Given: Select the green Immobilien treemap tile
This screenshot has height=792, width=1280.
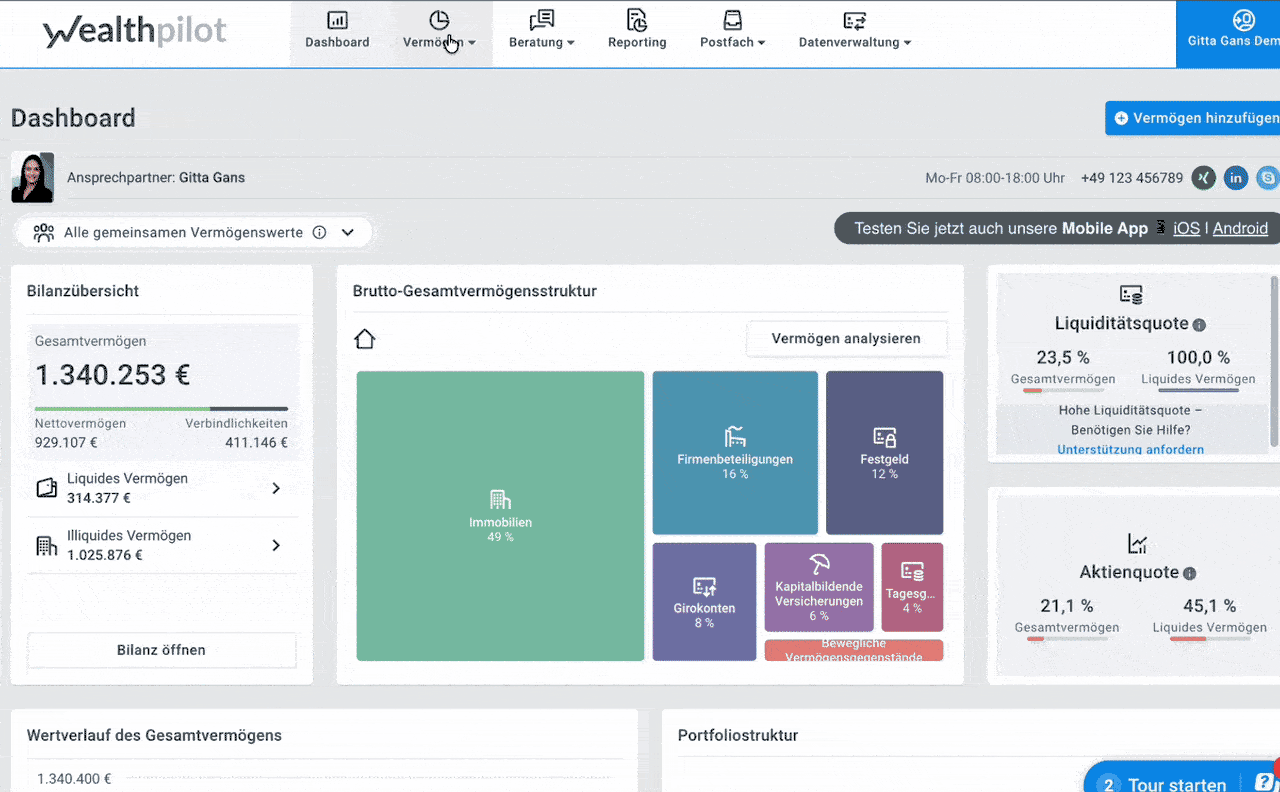Looking at the screenshot, I should (500, 515).
